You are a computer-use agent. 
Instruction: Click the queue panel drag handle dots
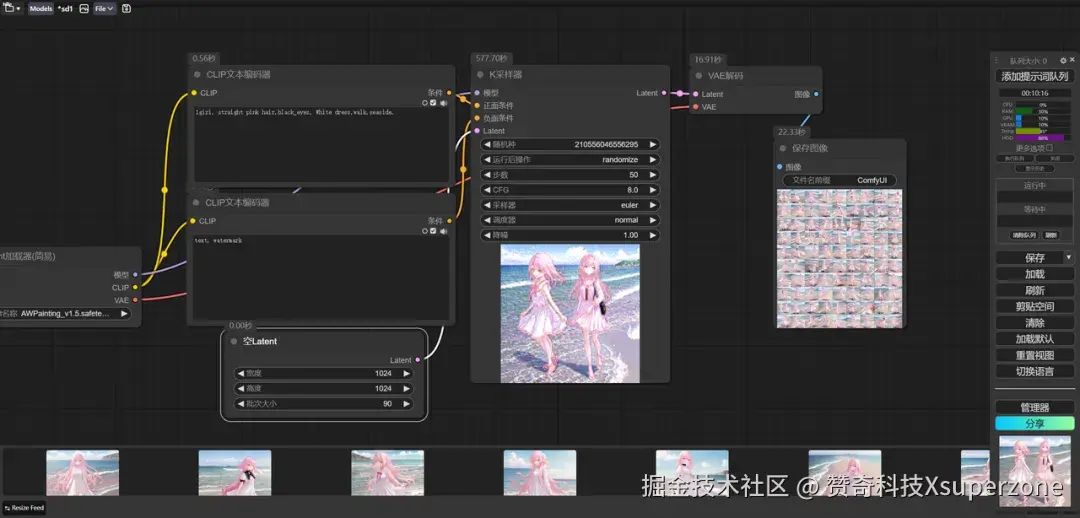[997, 61]
